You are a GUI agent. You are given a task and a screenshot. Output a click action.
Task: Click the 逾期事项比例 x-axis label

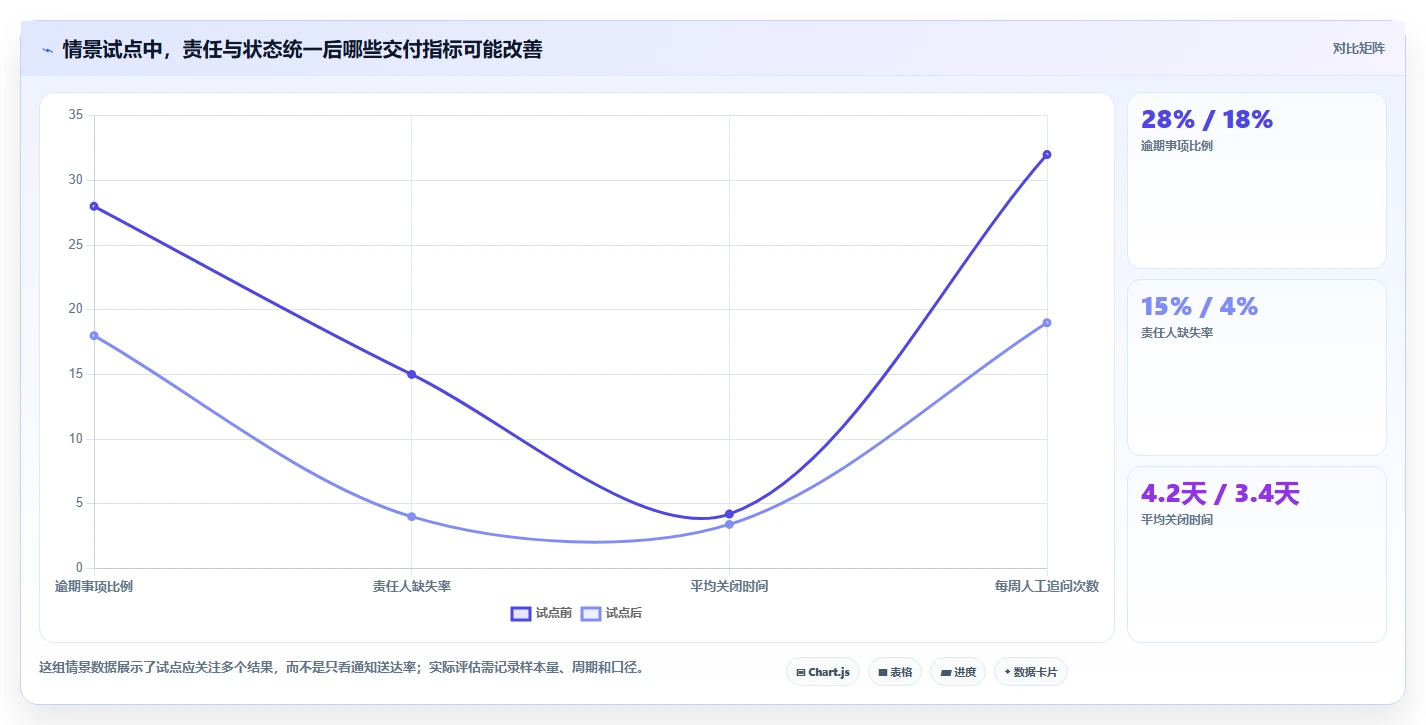click(x=94, y=586)
